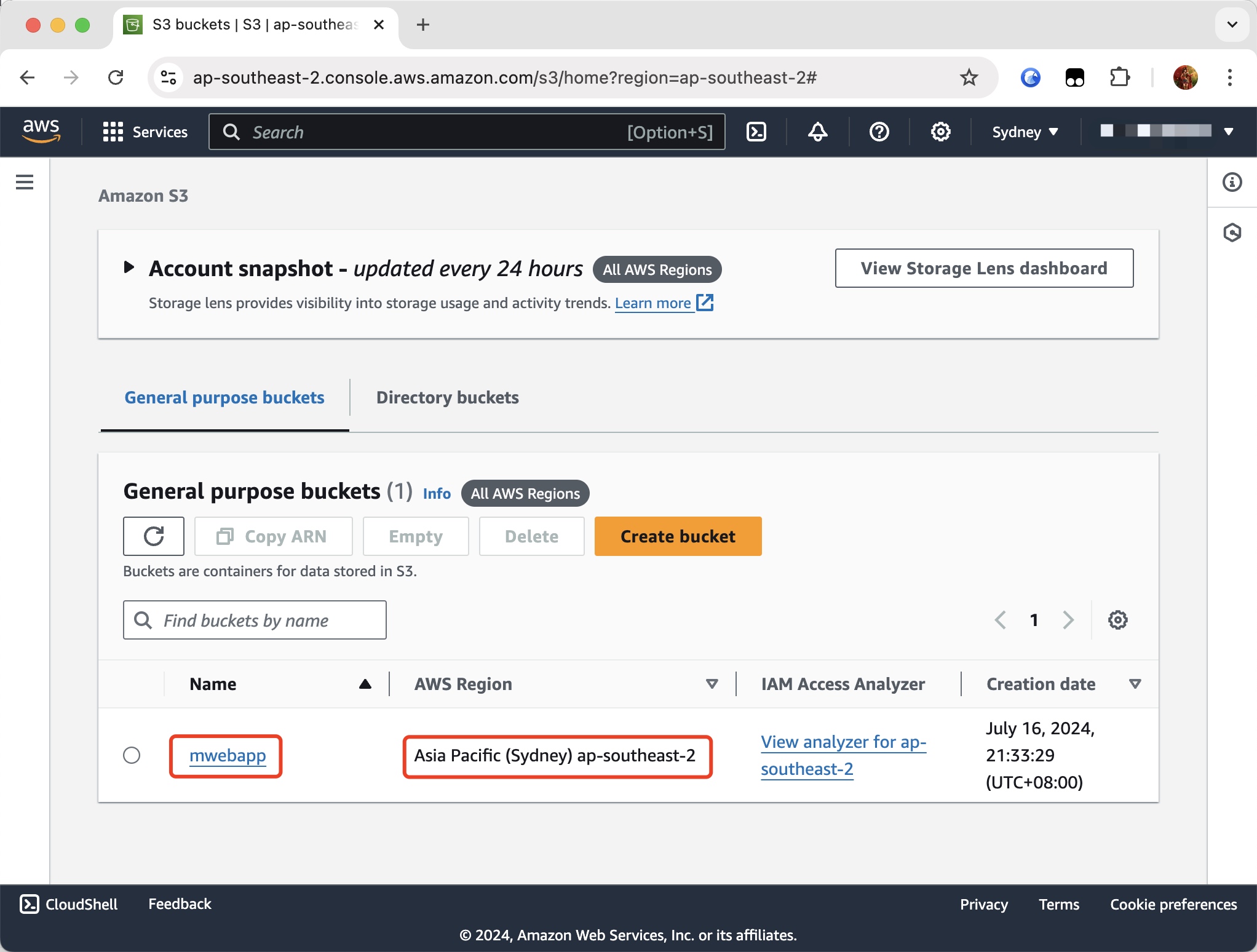Viewport: 1257px width, 952px height.
Task: Click the Find buckets by name field
Action: pyautogui.click(x=255, y=620)
